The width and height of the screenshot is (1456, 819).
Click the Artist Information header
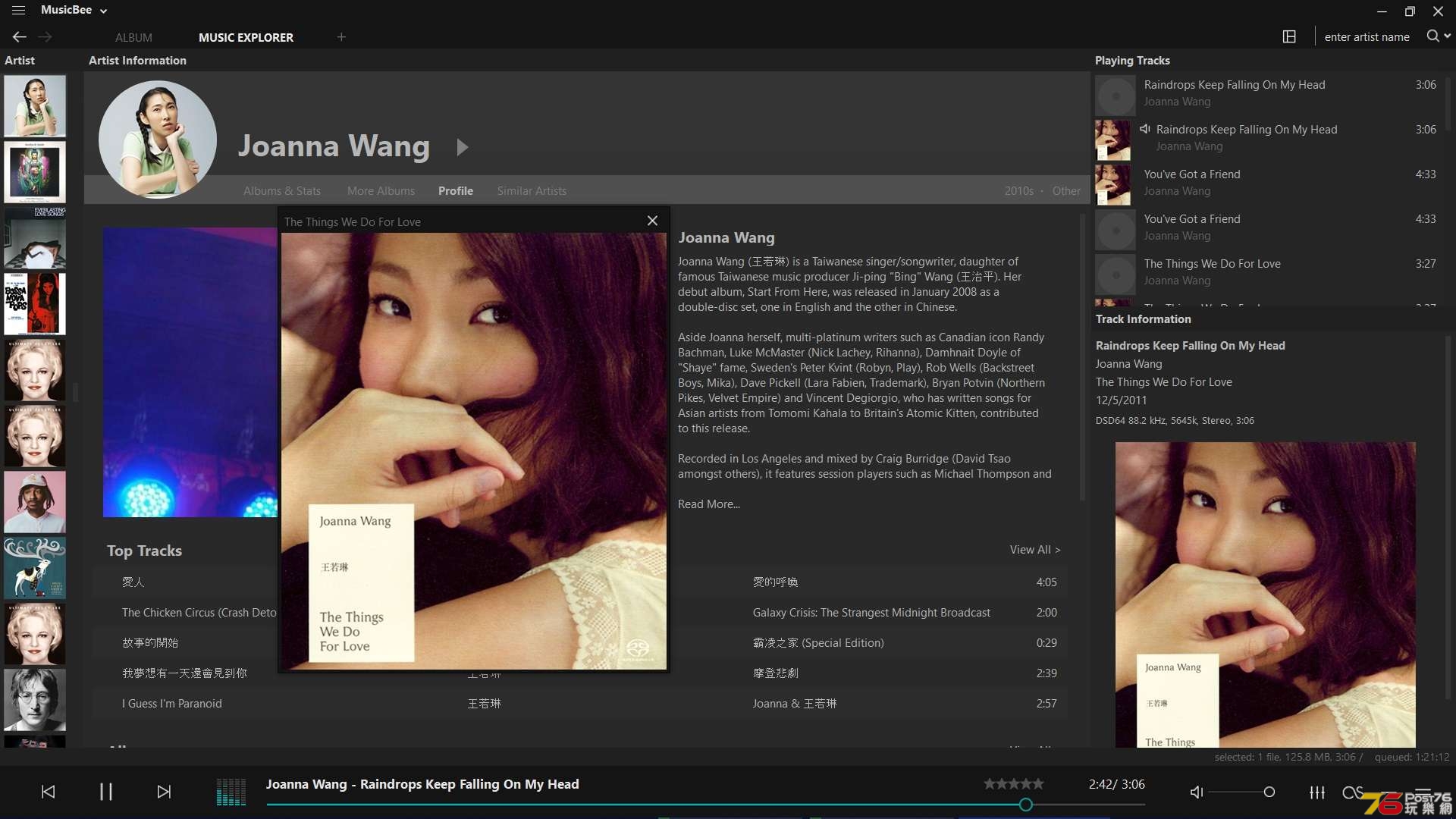tap(137, 61)
